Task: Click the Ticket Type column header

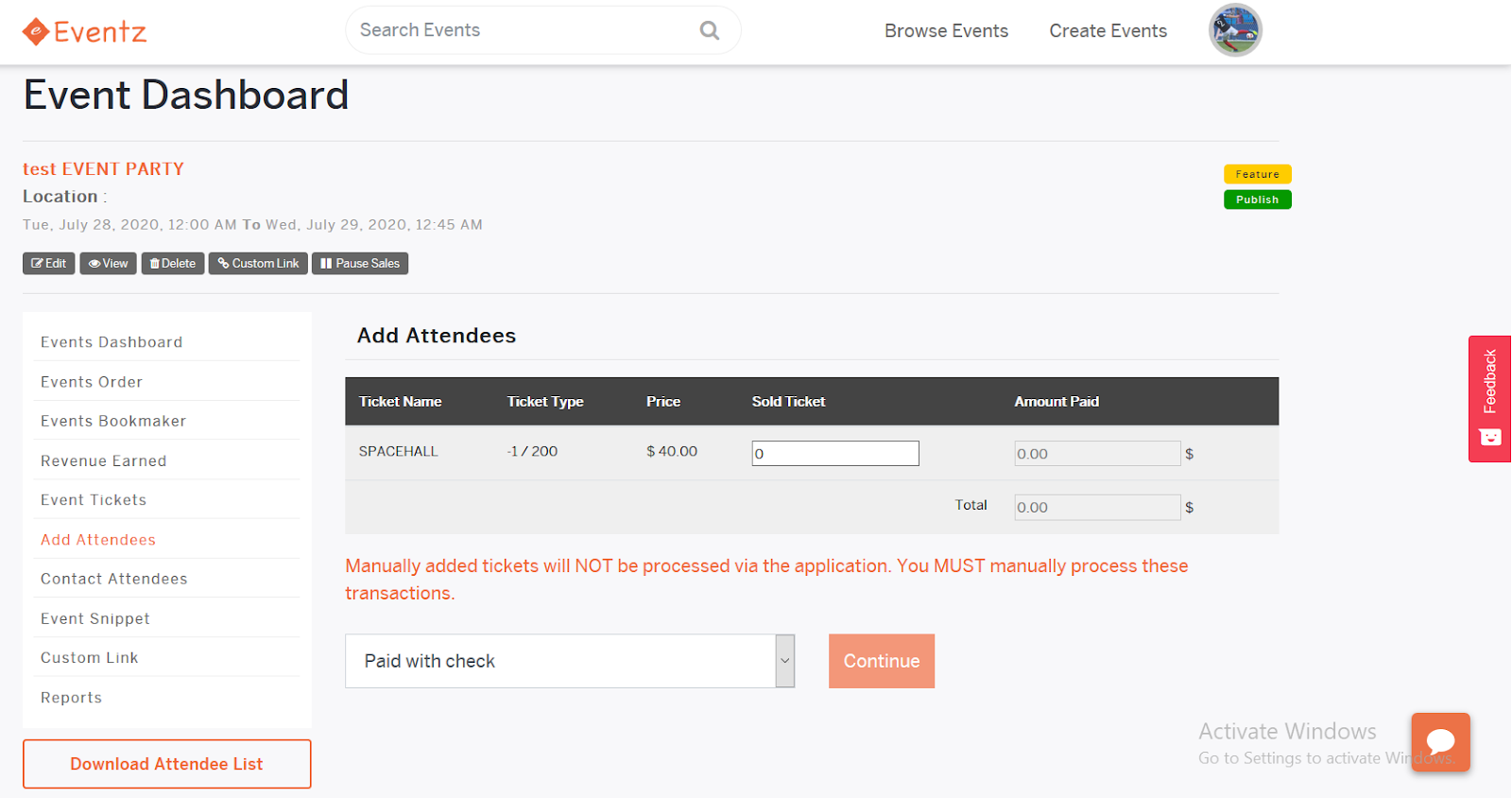Action: point(545,402)
